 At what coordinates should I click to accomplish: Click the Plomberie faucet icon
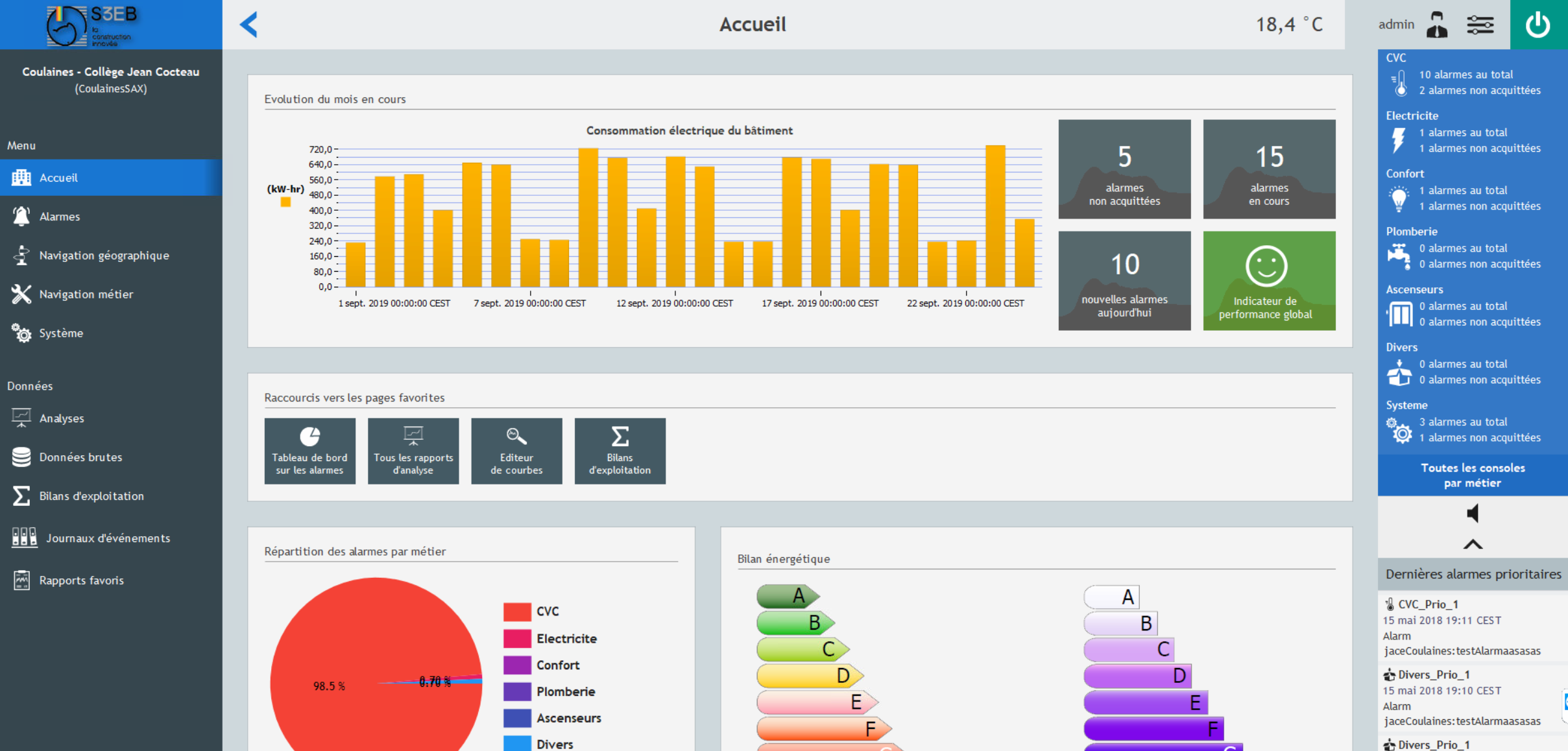1399,256
